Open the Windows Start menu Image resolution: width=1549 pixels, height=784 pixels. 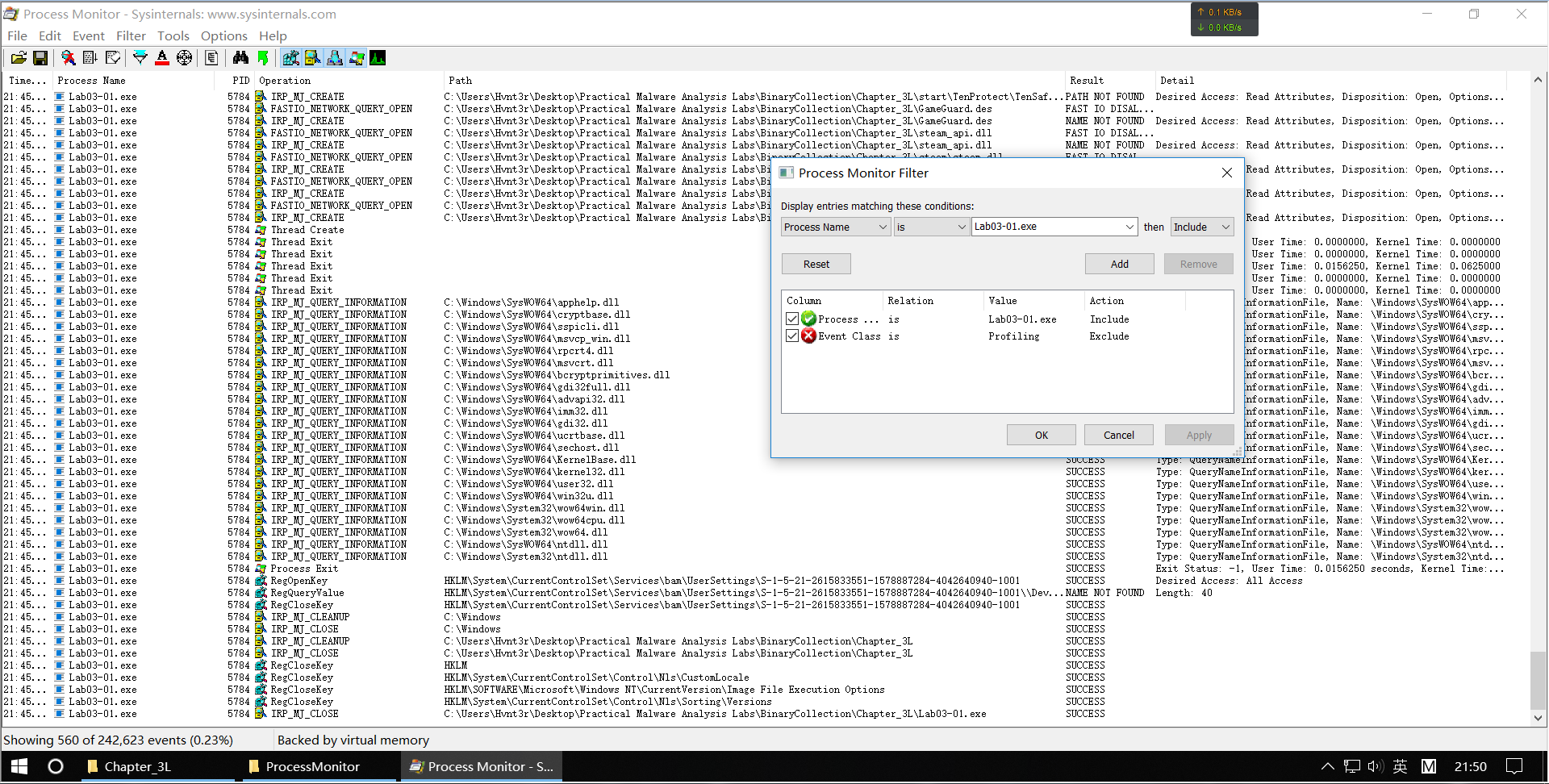click(19, 766)
